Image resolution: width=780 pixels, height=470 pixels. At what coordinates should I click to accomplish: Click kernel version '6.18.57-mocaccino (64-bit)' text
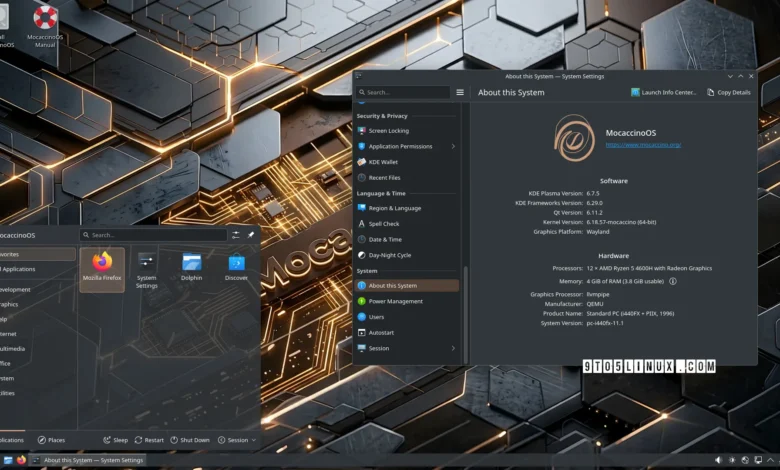tap(621, 222)
